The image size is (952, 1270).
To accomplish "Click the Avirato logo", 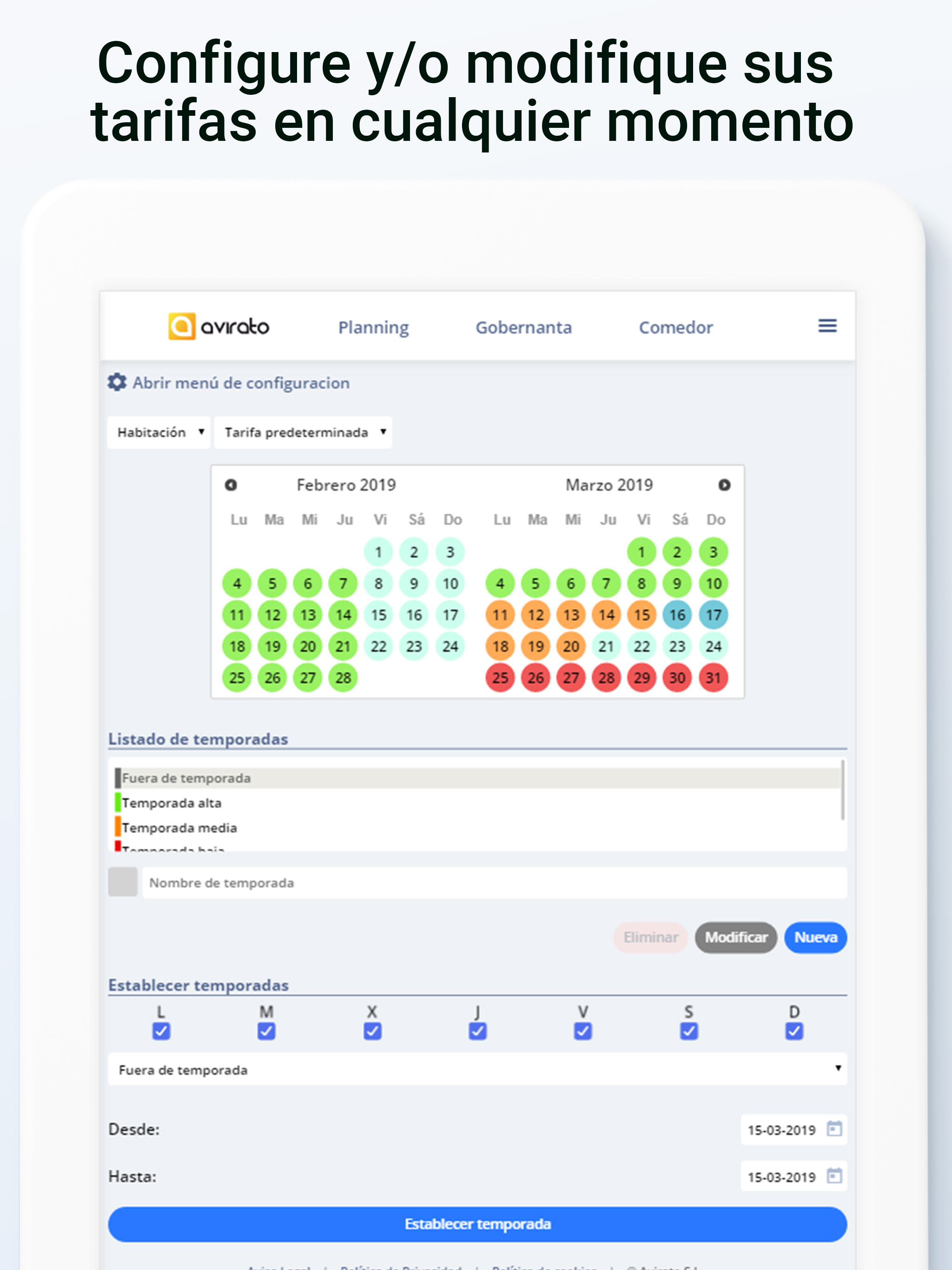I will pyautogui.click(x=219, y=326).
